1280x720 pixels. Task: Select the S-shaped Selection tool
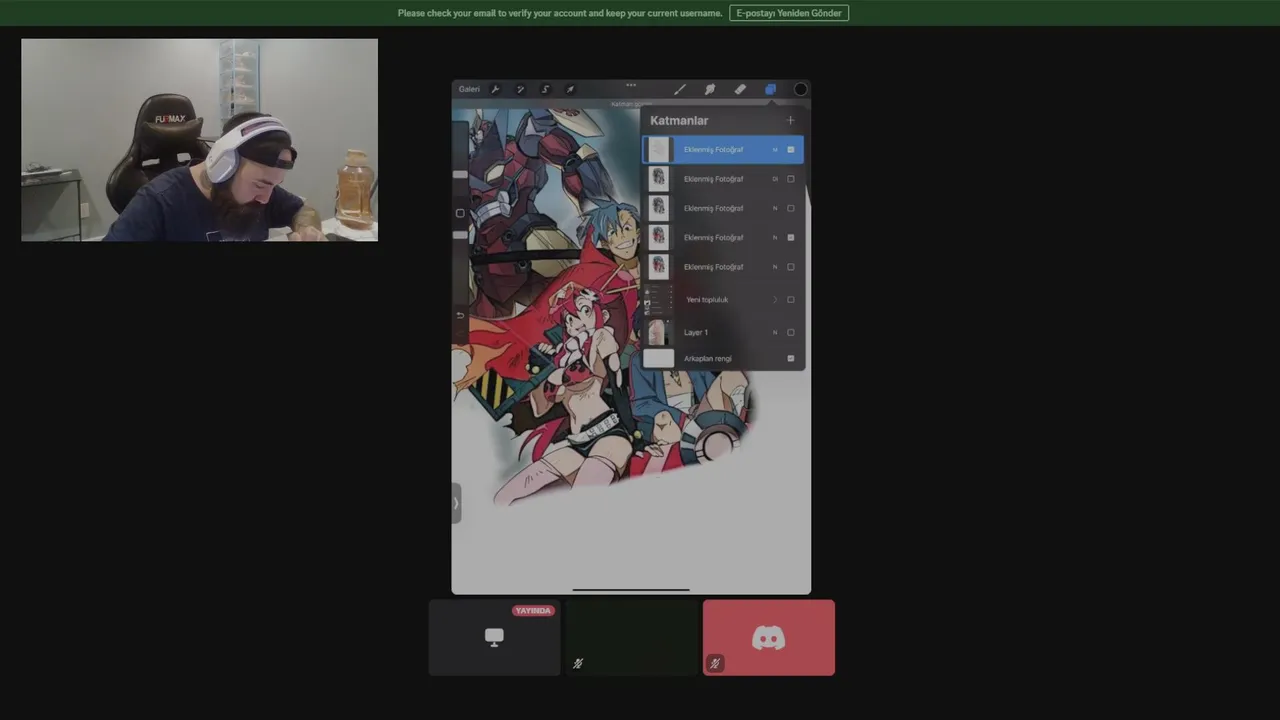click(545, 89)
